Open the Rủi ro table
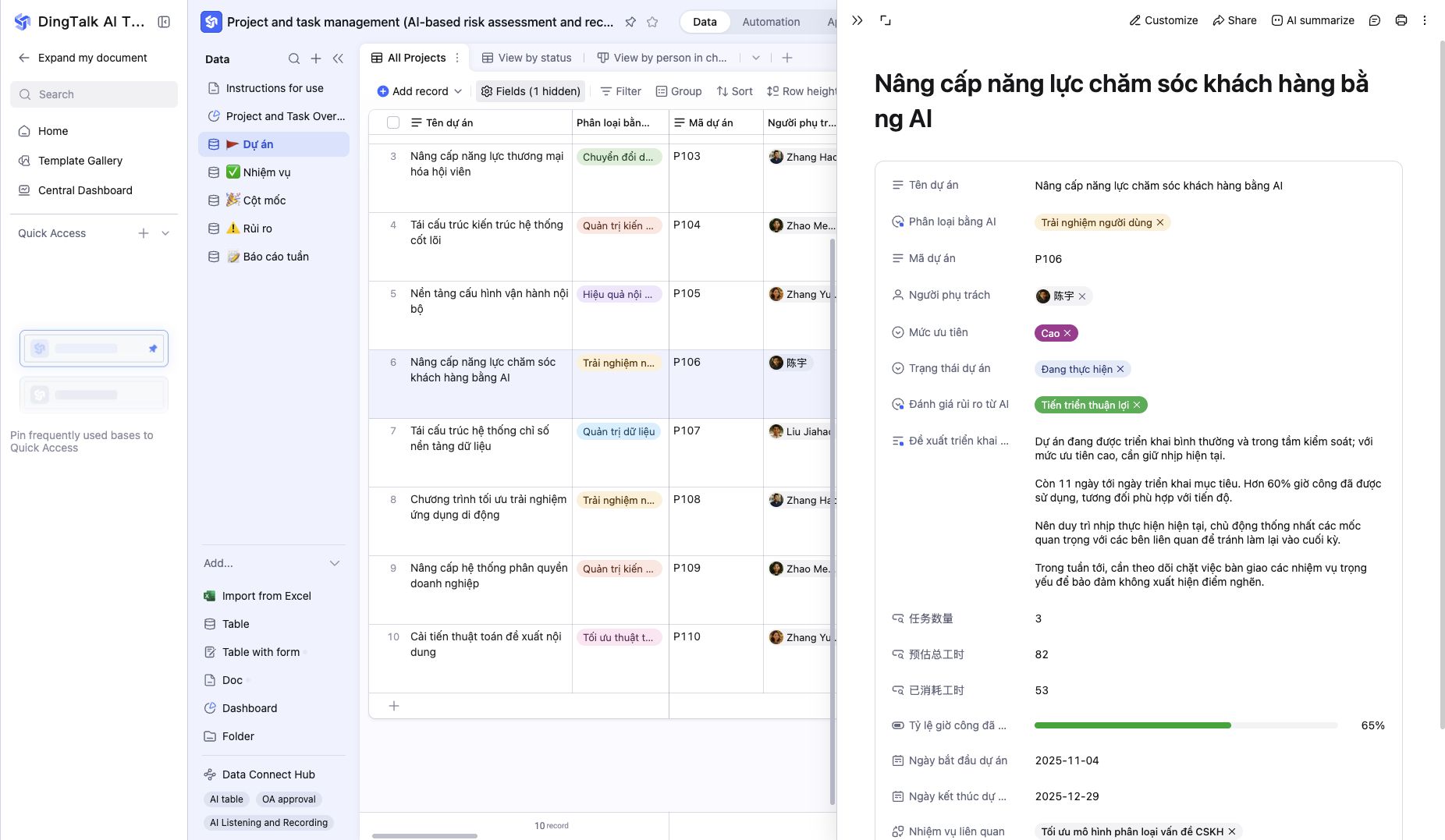The image size is (1445, 840). coord(274,229)
